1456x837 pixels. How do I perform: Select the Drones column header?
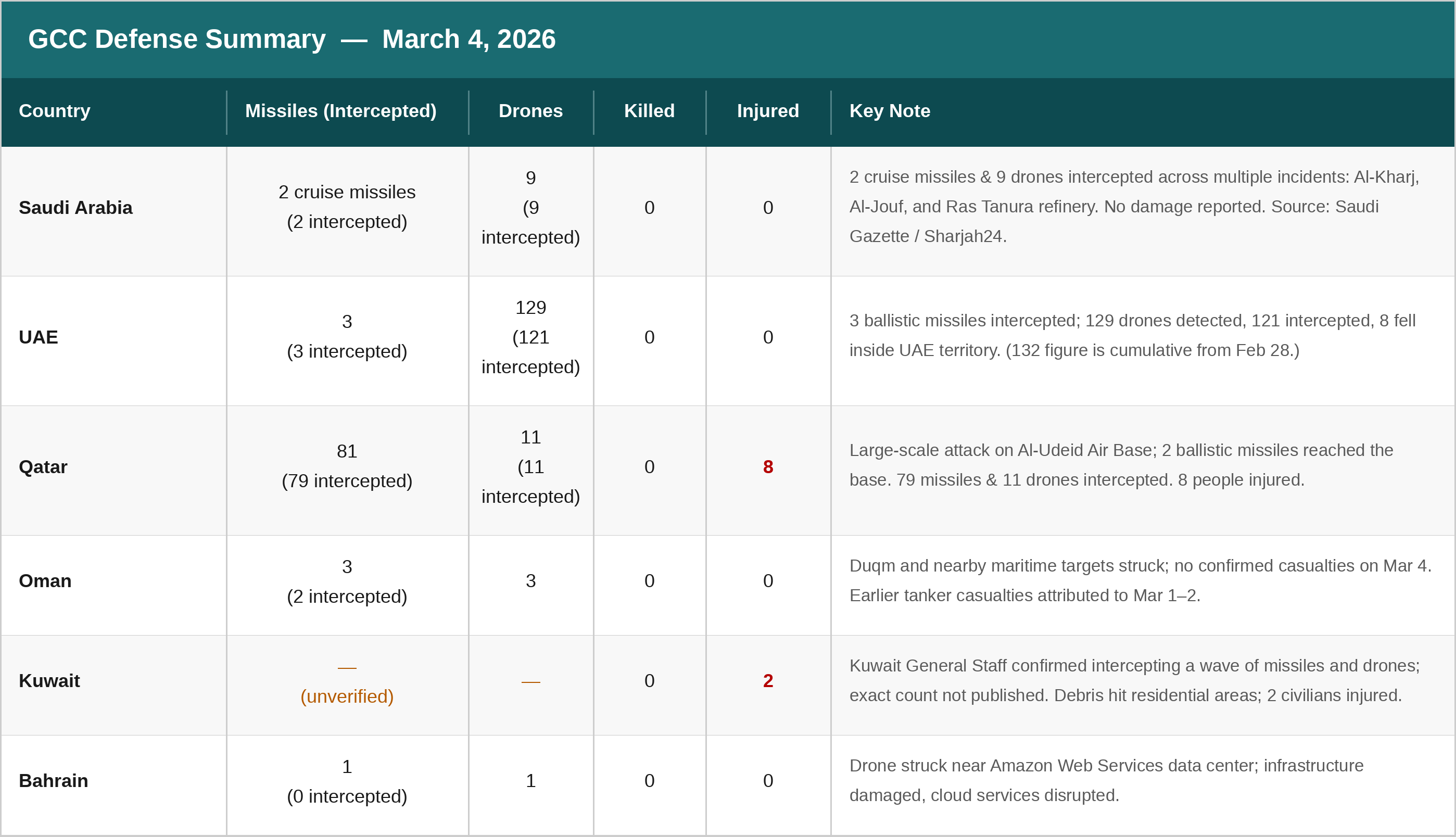(x=530, y=111)
